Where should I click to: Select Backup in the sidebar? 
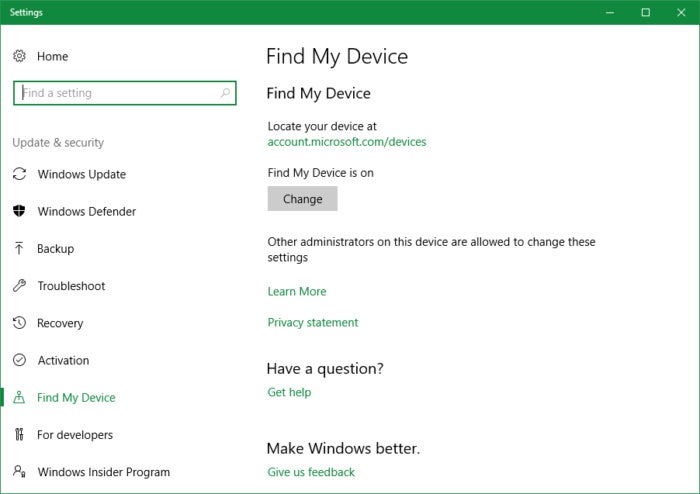tap(55, 249)
